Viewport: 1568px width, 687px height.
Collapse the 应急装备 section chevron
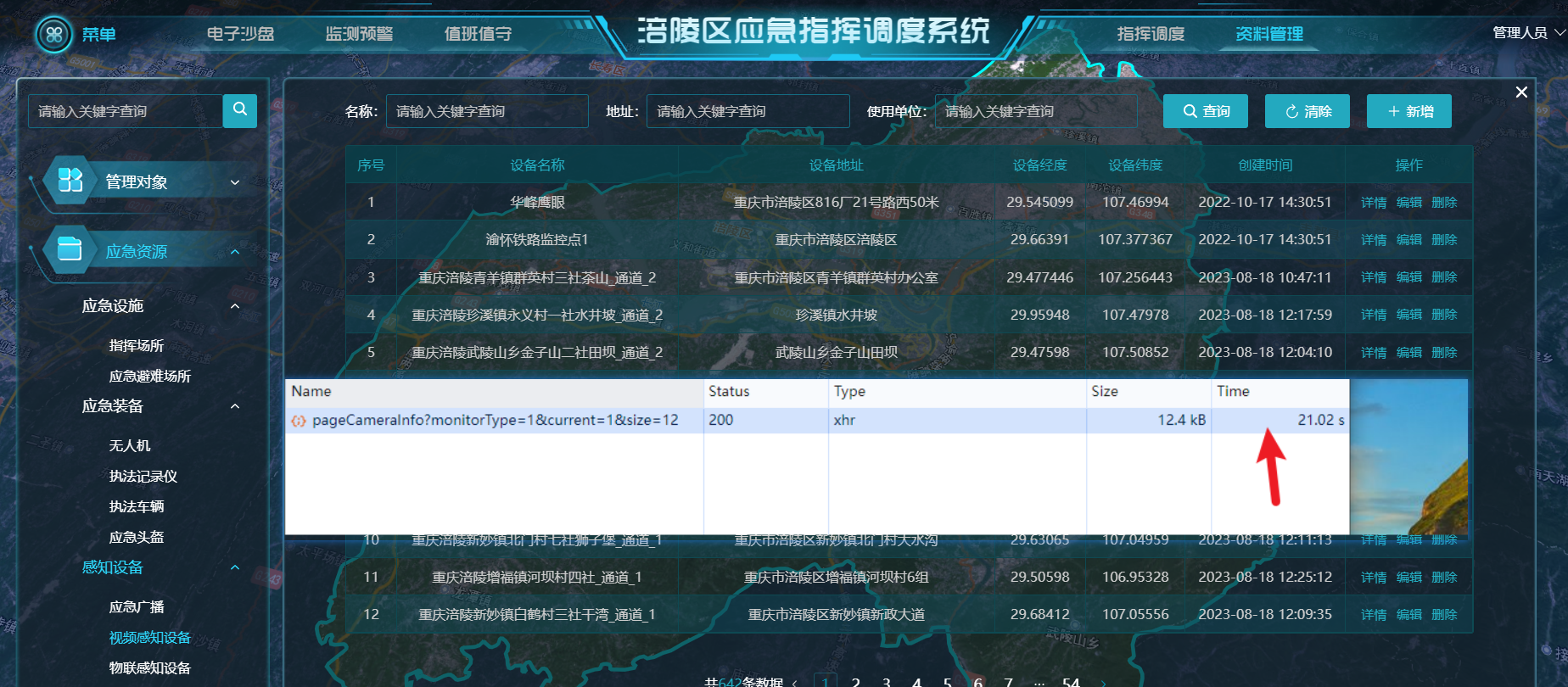point(235,406)
